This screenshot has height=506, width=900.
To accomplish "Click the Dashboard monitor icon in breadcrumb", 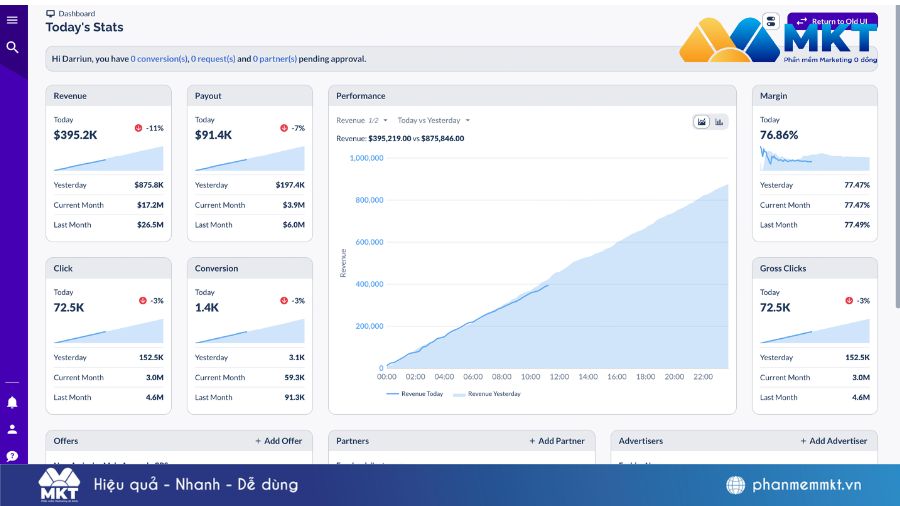I will coord(50,14).
